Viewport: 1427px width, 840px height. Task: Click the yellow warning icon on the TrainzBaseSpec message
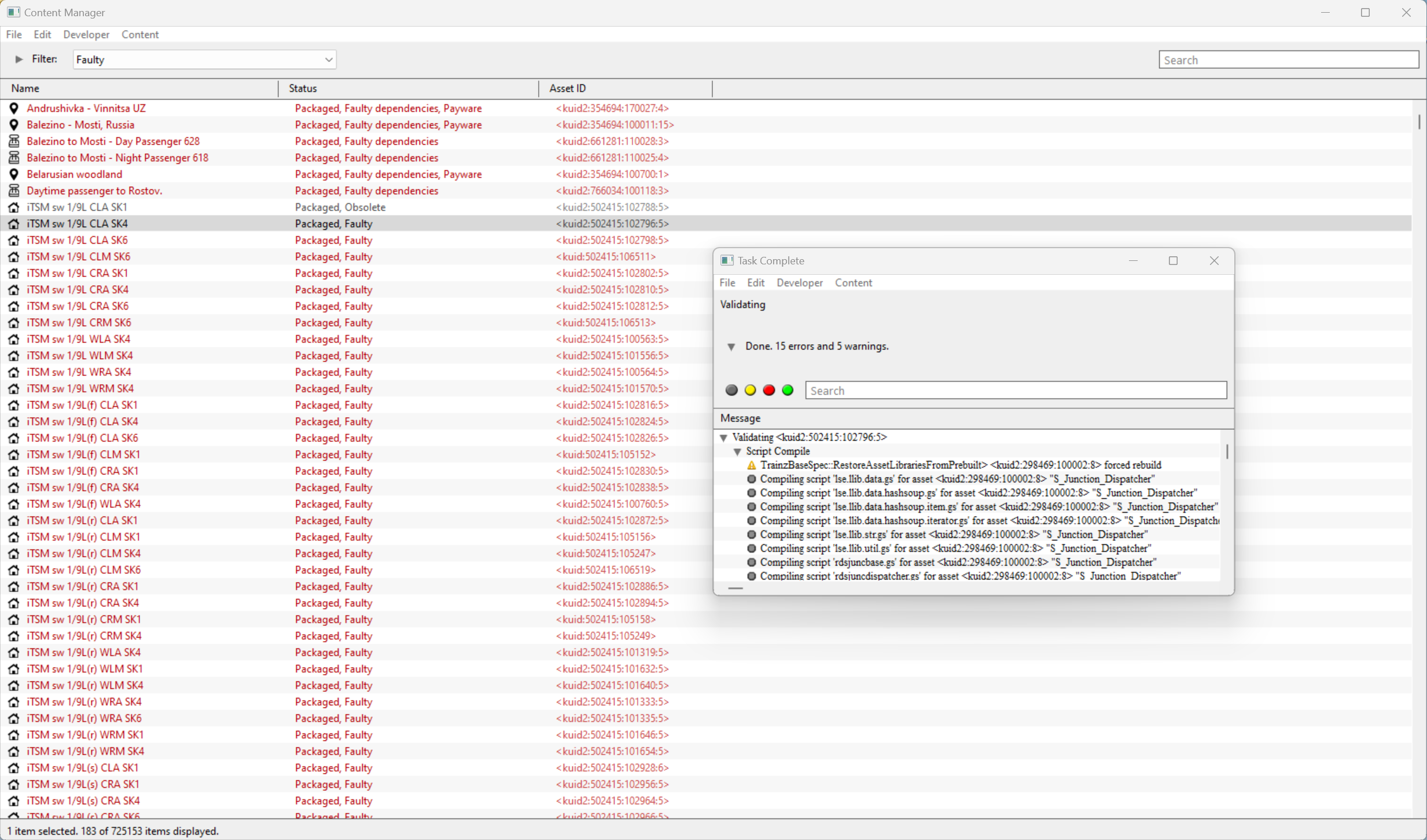pos(751,465)
